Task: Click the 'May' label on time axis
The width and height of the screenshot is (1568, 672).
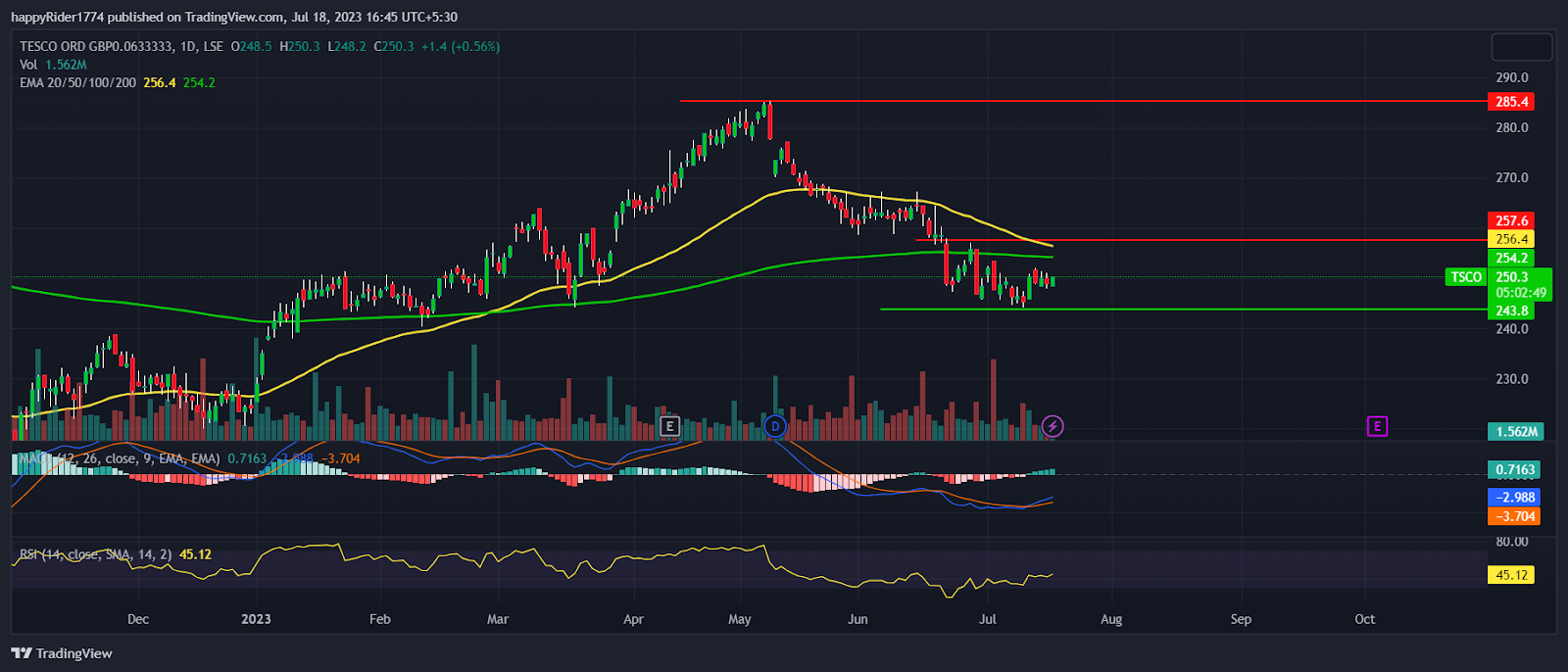Action: point(740,619)
